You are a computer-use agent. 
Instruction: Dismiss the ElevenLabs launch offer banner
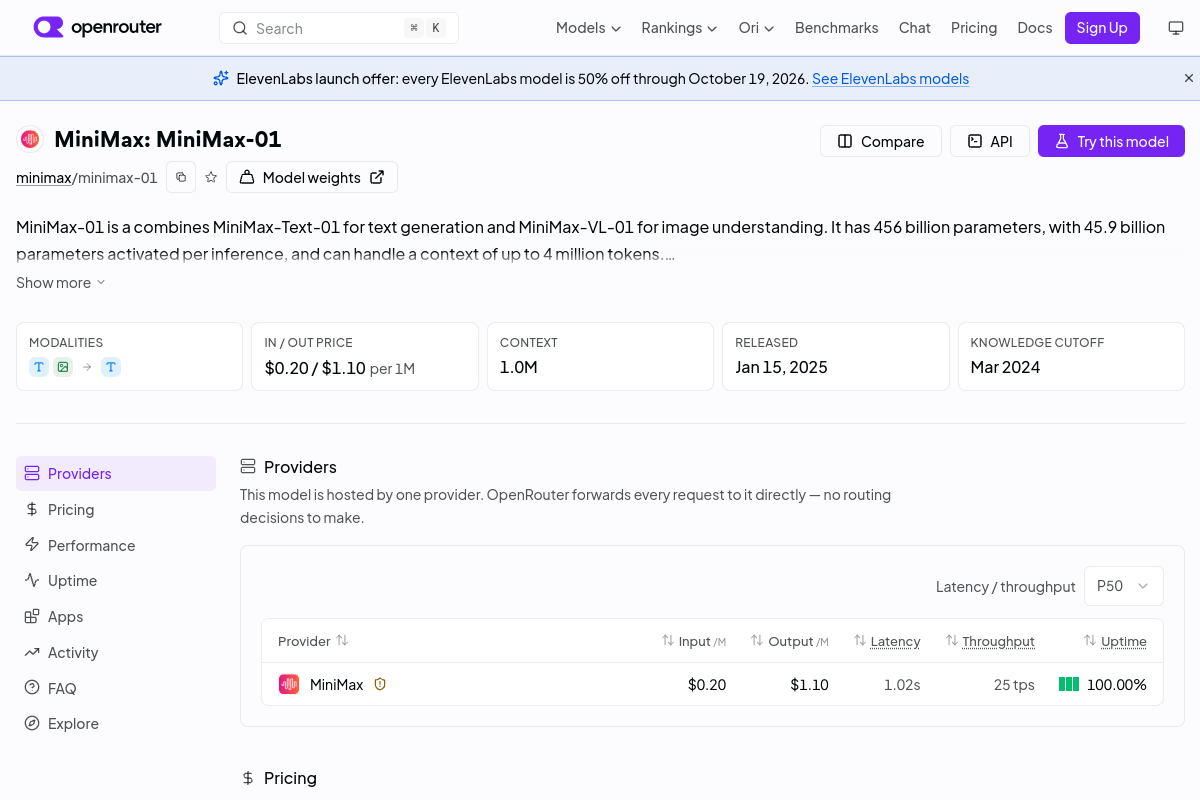pyautogui.click(x=1189, y=78)
